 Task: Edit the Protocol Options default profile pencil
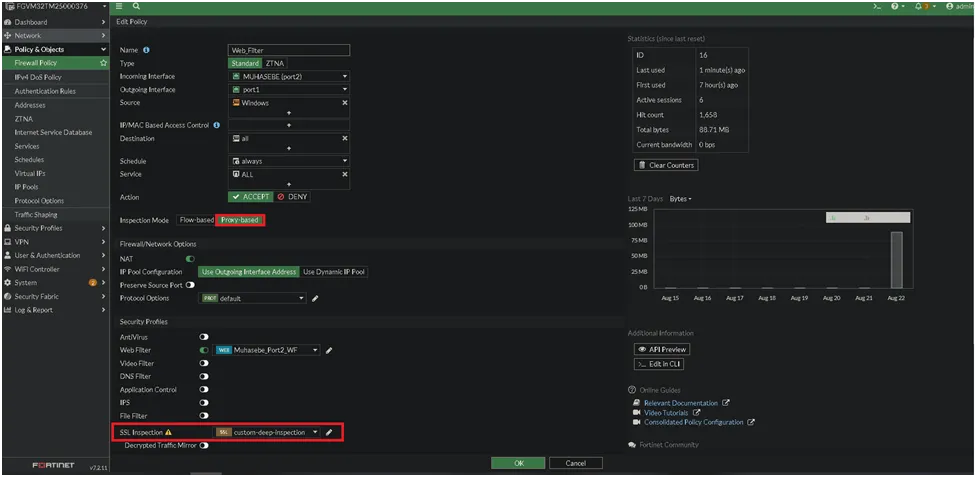315,298
